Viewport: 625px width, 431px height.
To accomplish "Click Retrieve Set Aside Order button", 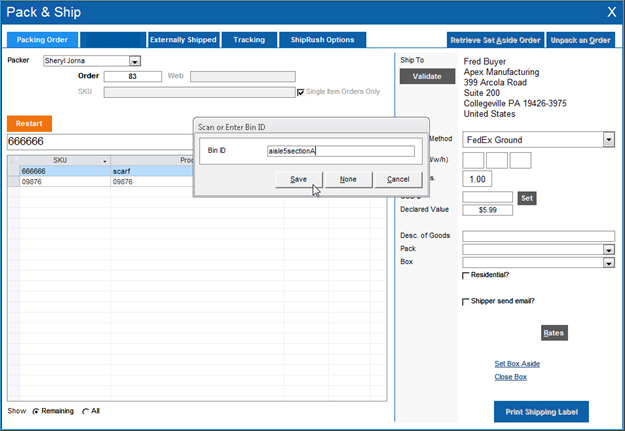I will point(494,40).
